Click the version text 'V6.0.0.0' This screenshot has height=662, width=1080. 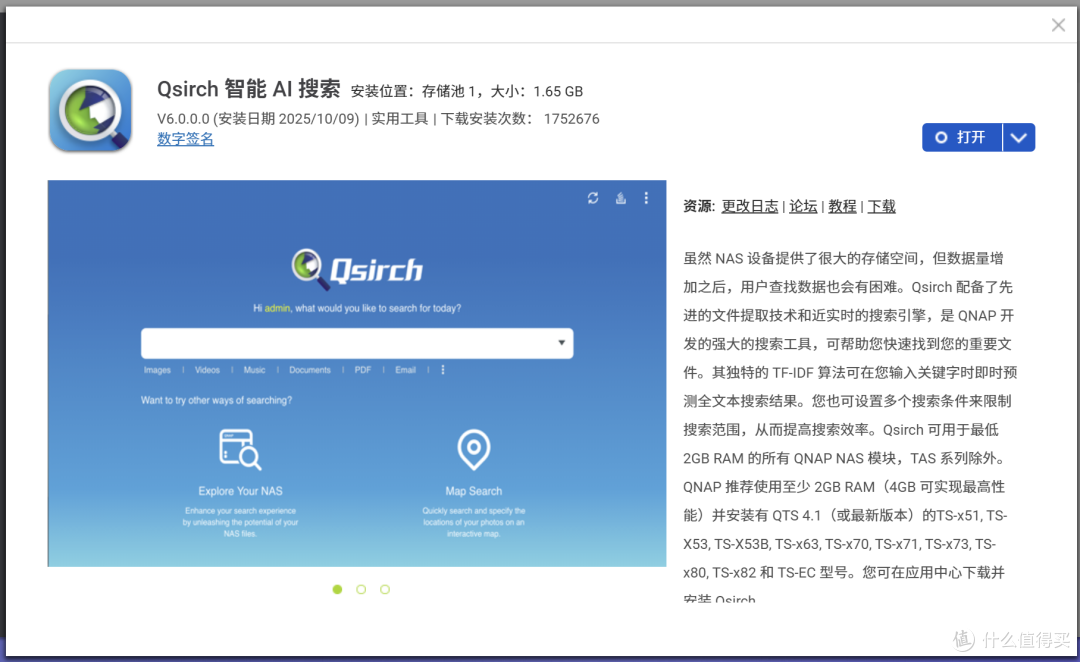pyautogui.click(x=183, y=118)
